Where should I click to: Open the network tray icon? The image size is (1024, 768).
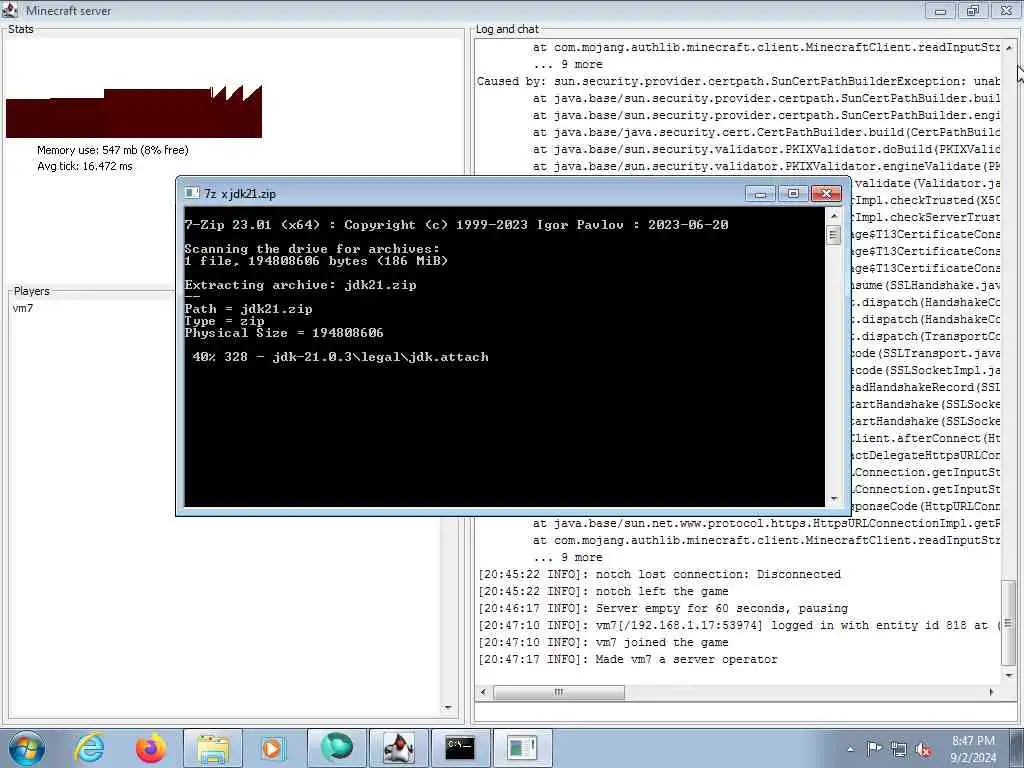(x=899, y=749)
